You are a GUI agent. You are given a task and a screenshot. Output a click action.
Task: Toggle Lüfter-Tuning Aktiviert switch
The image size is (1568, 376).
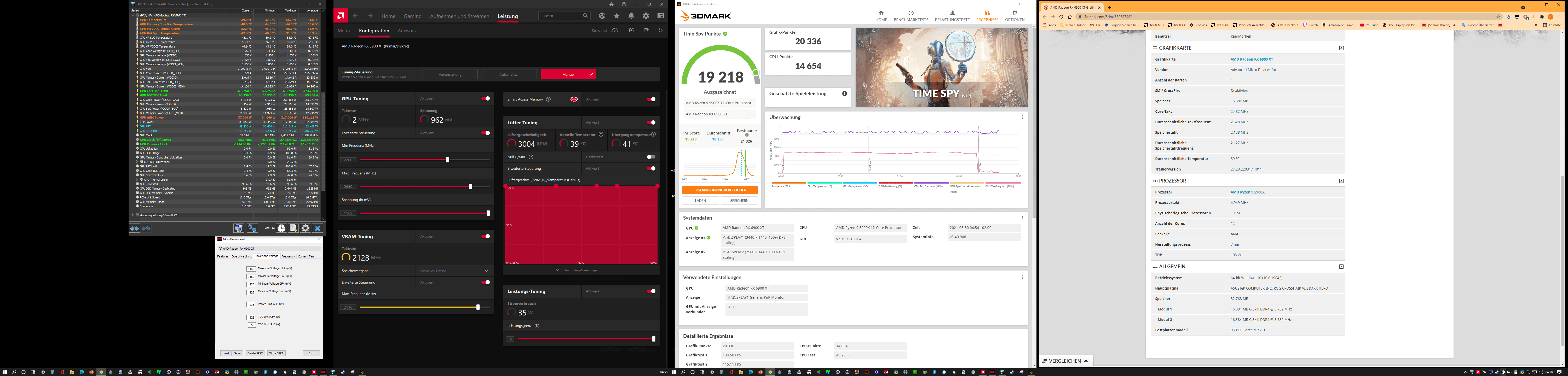651,122
